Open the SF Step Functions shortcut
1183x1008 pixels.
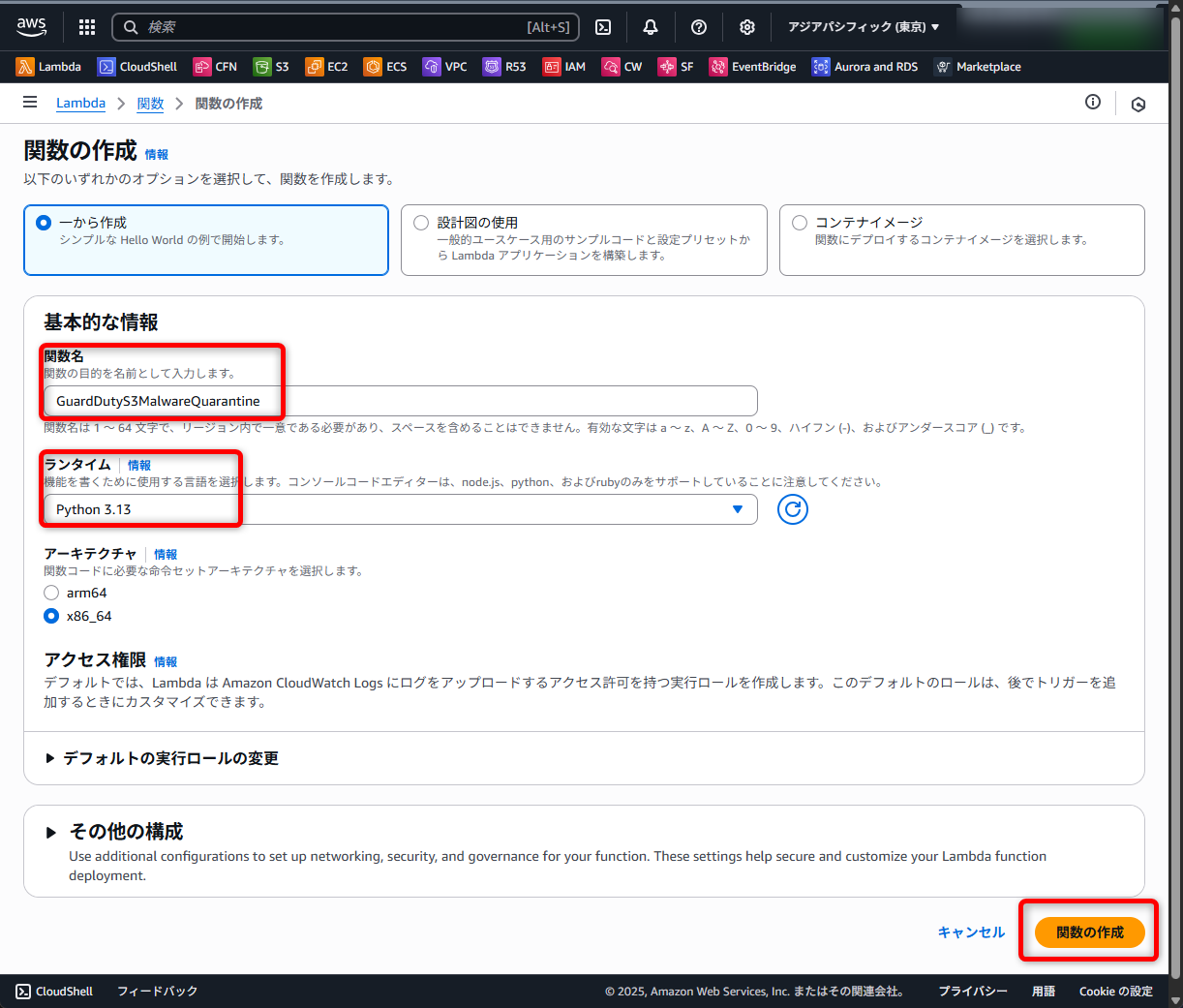[x=676, y=67]
